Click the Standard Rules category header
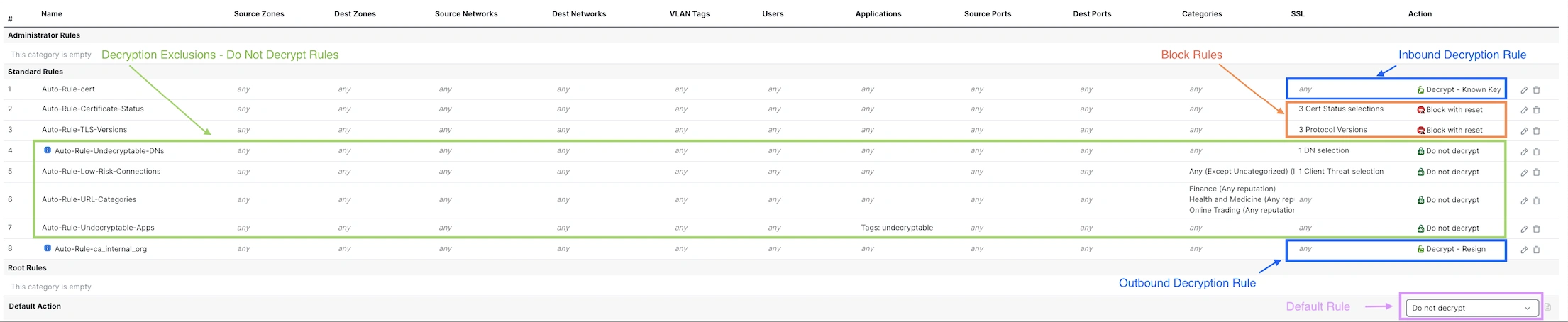This screenshot has width=1568, height=322. (x=35, y=72)
